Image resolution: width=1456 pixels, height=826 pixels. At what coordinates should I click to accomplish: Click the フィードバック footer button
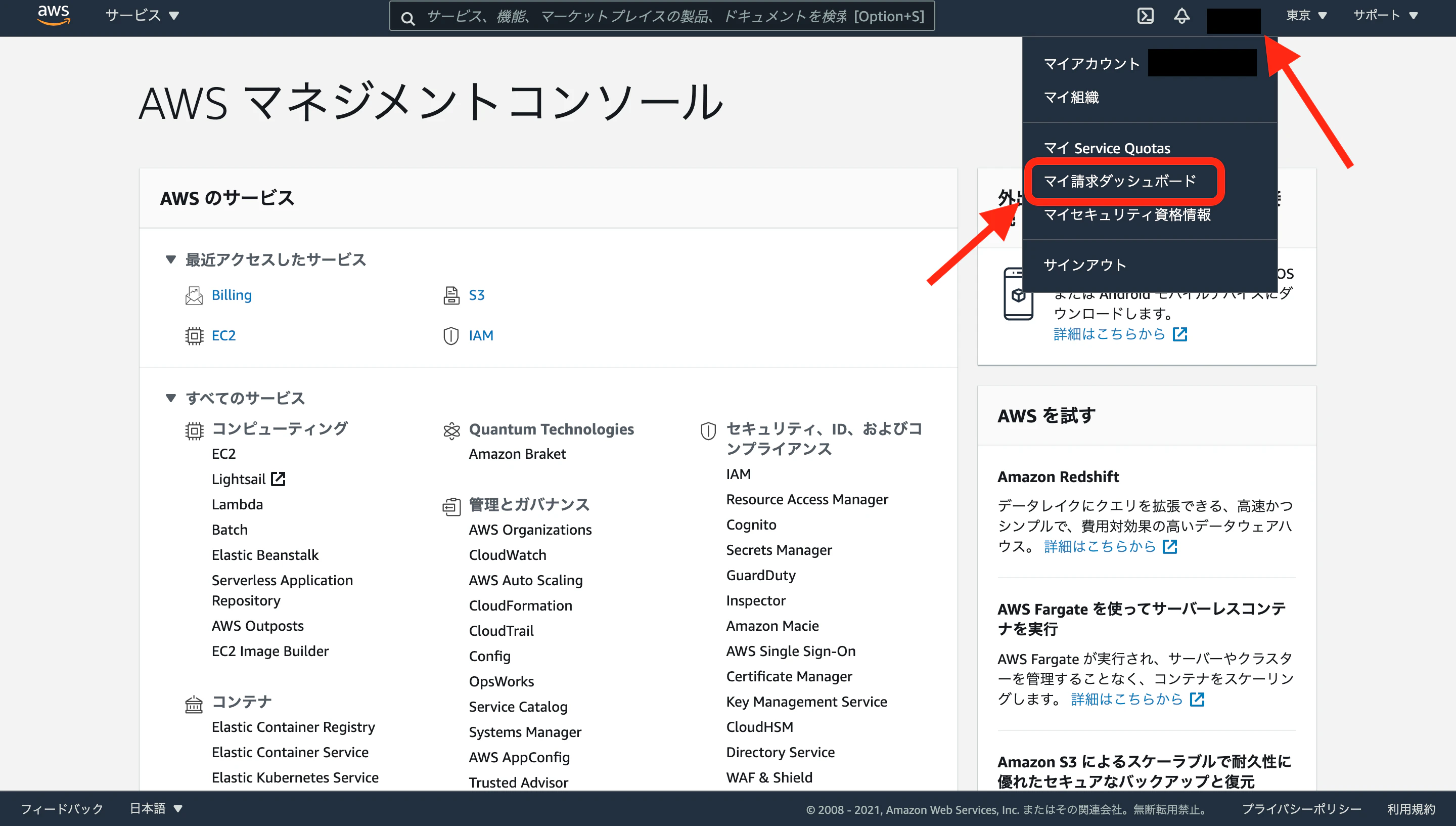coord(62,808)
